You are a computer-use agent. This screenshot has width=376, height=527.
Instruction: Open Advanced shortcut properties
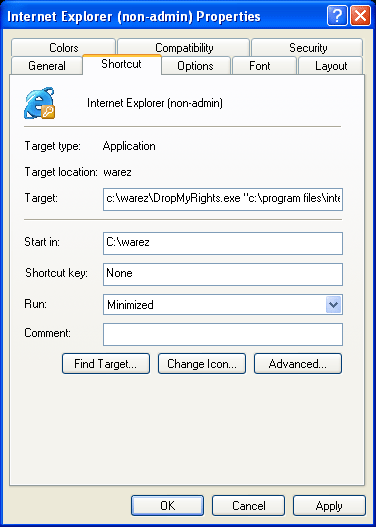(298, 363)
